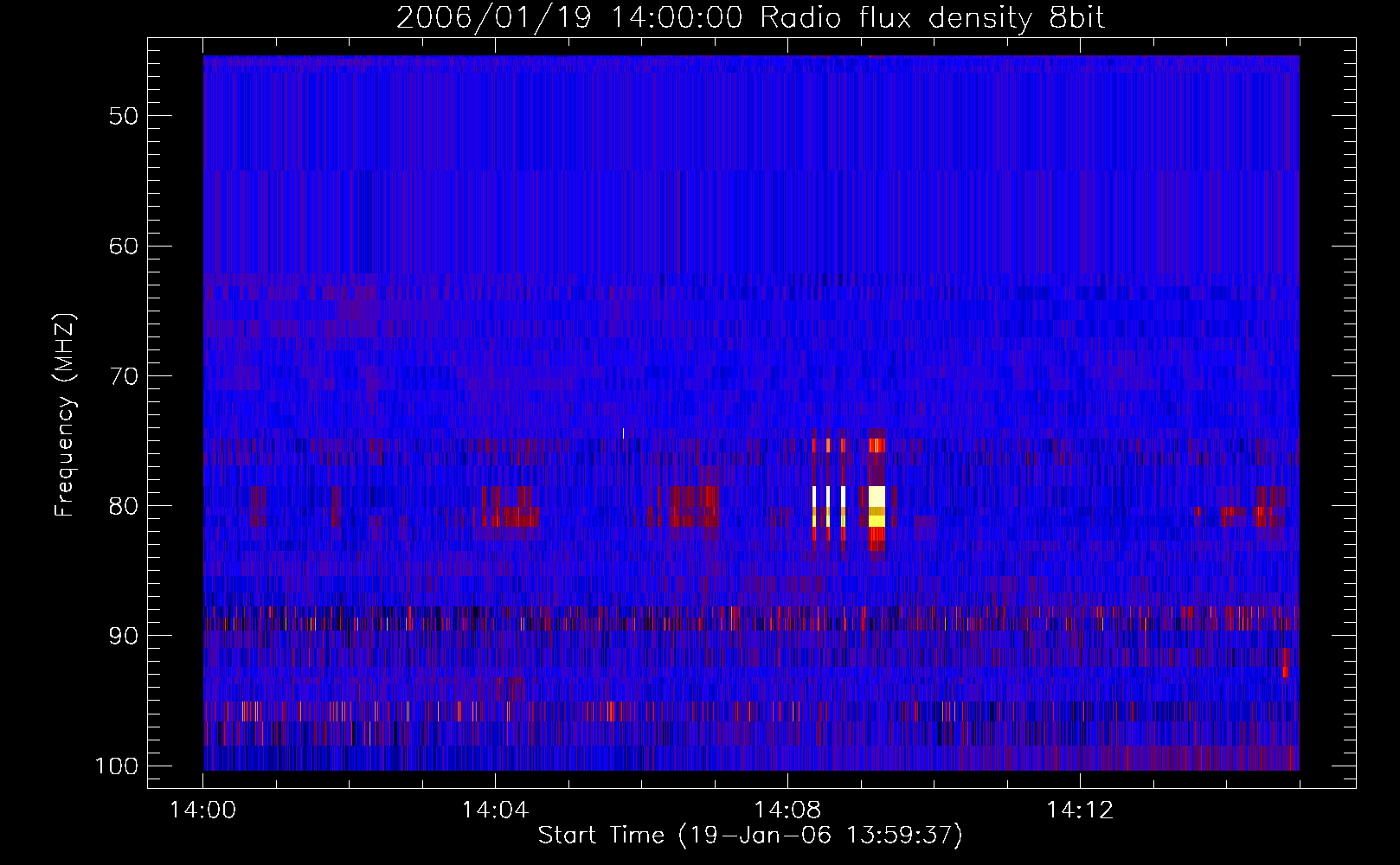Select the 80 frequency tick label
The height and width of the screenshot is (865, 1400).
click(124, 506)
